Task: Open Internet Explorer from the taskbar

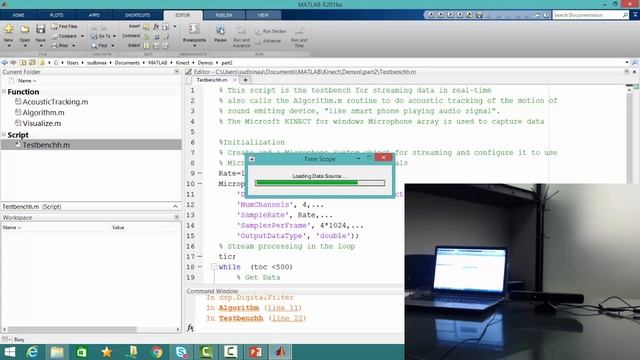Action: pos(32,352)
